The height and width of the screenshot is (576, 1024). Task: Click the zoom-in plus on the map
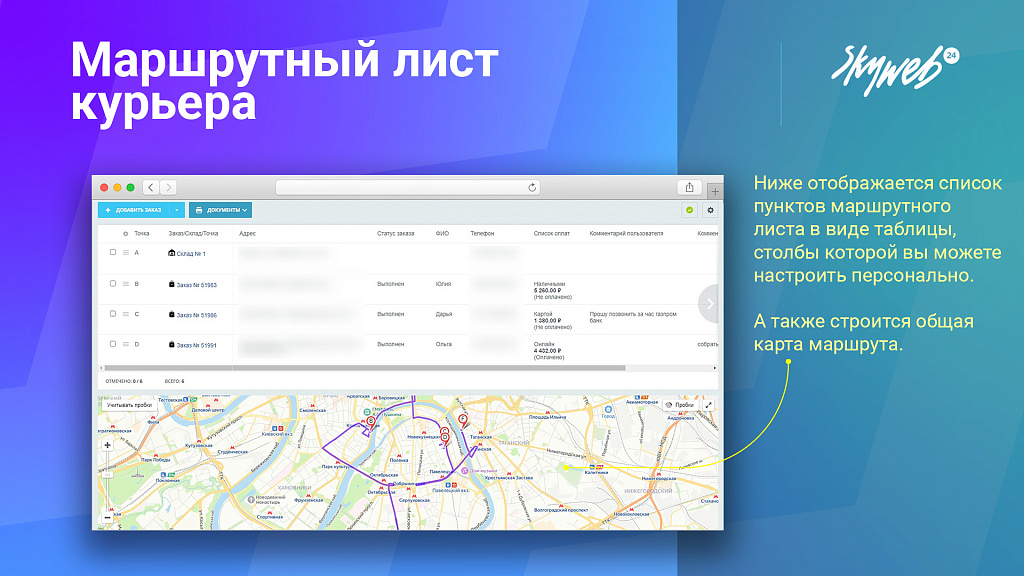pyautogui.click(x=107, y=445)
